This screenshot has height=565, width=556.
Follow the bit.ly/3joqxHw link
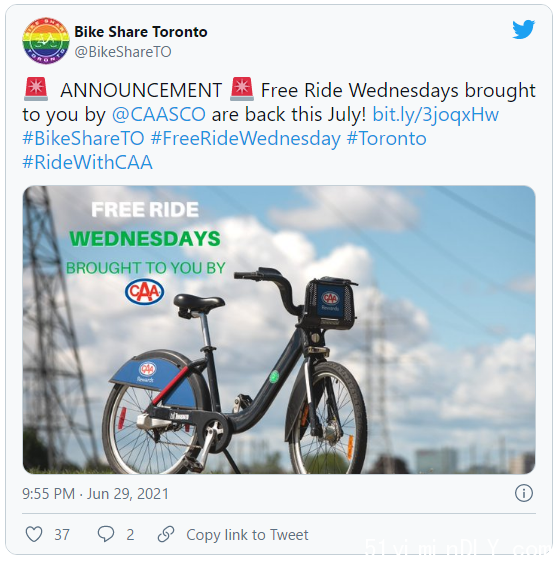(436, 115)
